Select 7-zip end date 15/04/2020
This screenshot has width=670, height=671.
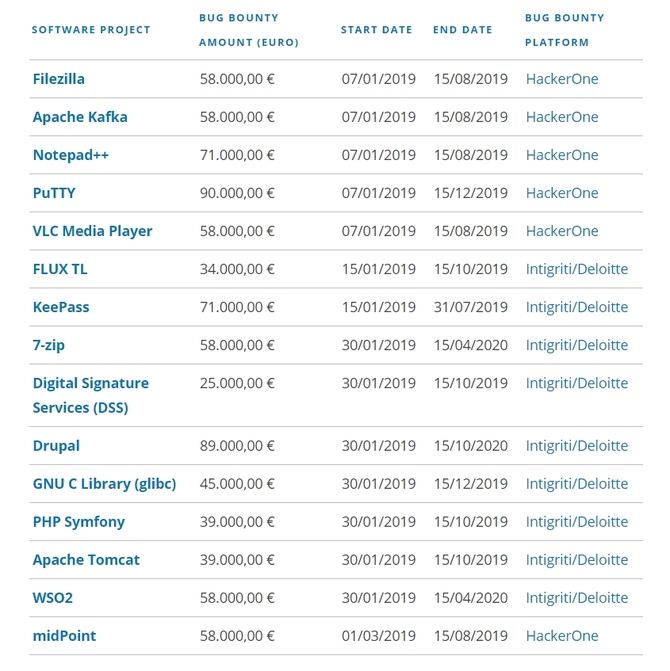[x=471, y=345]
